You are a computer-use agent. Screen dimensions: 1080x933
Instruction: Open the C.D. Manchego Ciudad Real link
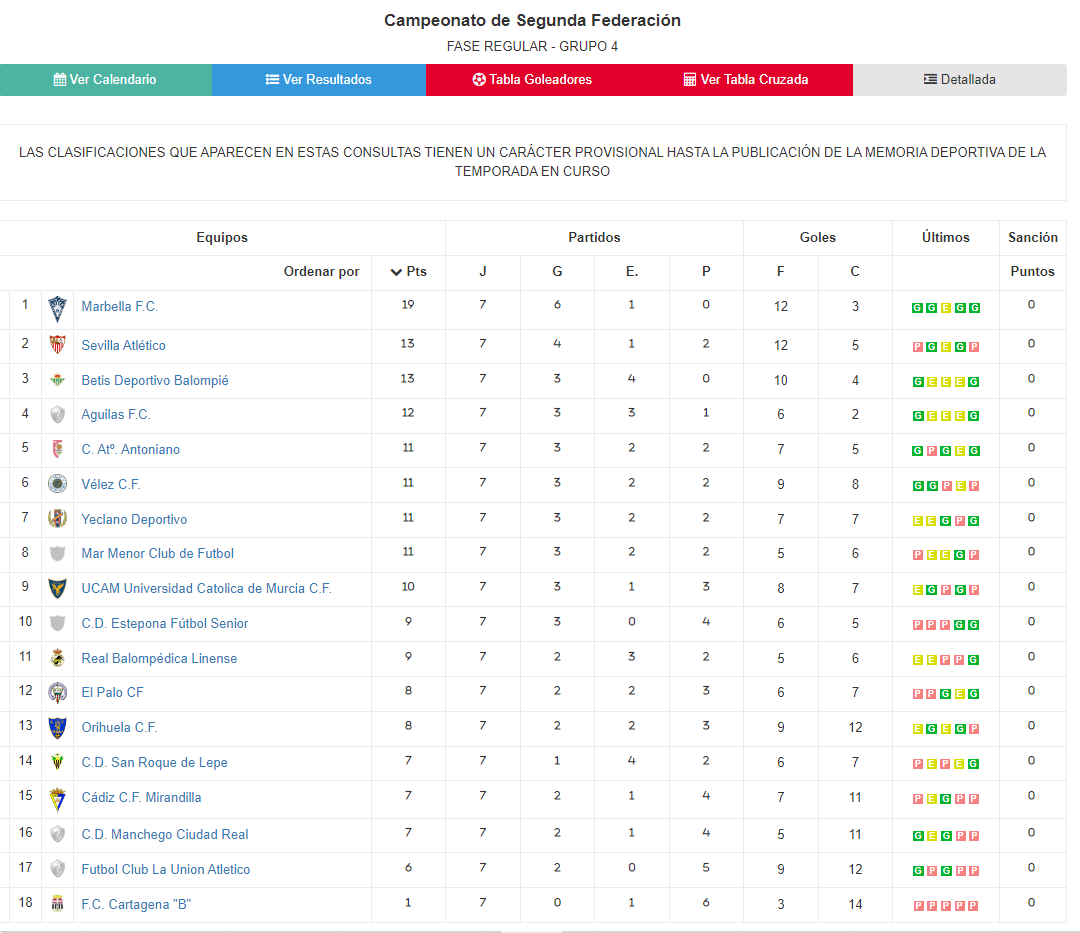pos(165,835)
